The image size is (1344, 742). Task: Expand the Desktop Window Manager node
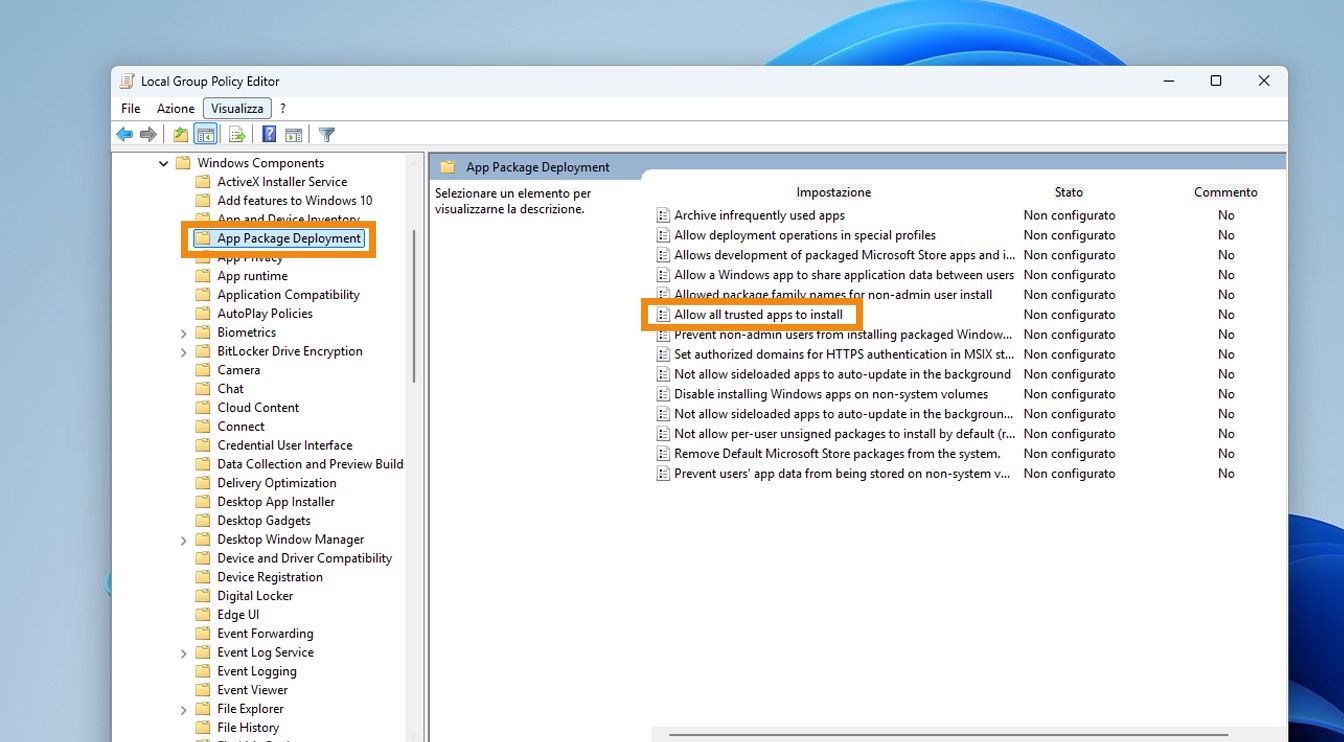(x=184, y=540)
